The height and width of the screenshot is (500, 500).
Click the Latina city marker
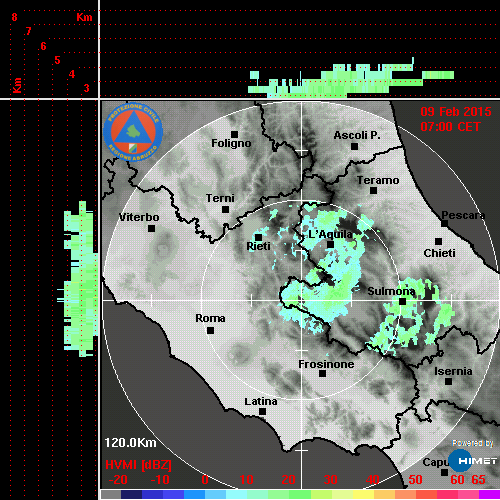[x=262, y=411]
